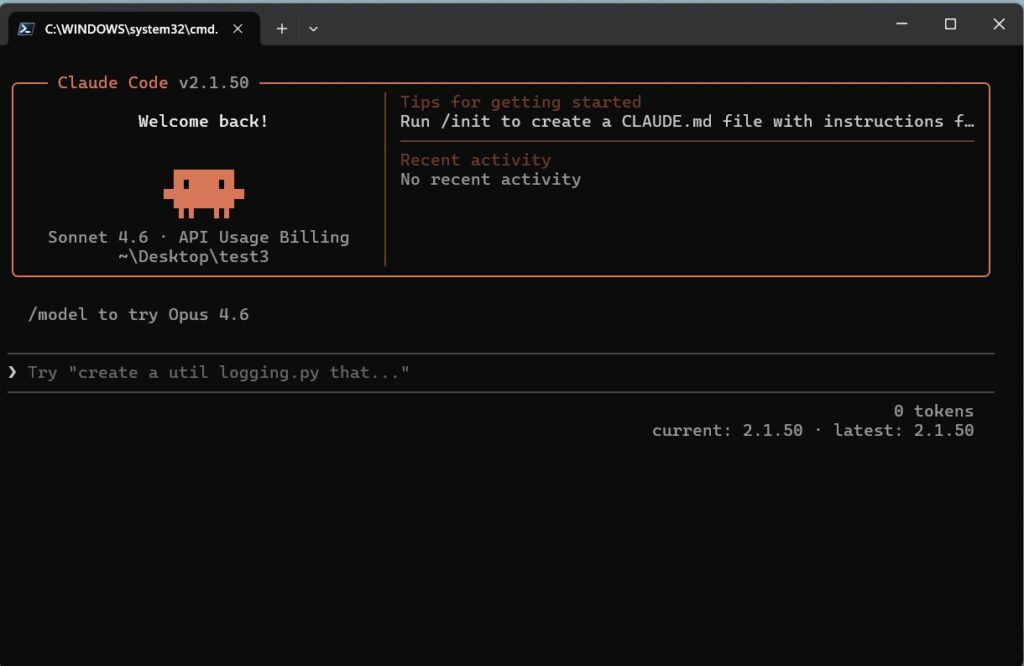The image size is (1024, 666).
Task: Select the cmd.exe terminal tab
Action: coord(134,29)
